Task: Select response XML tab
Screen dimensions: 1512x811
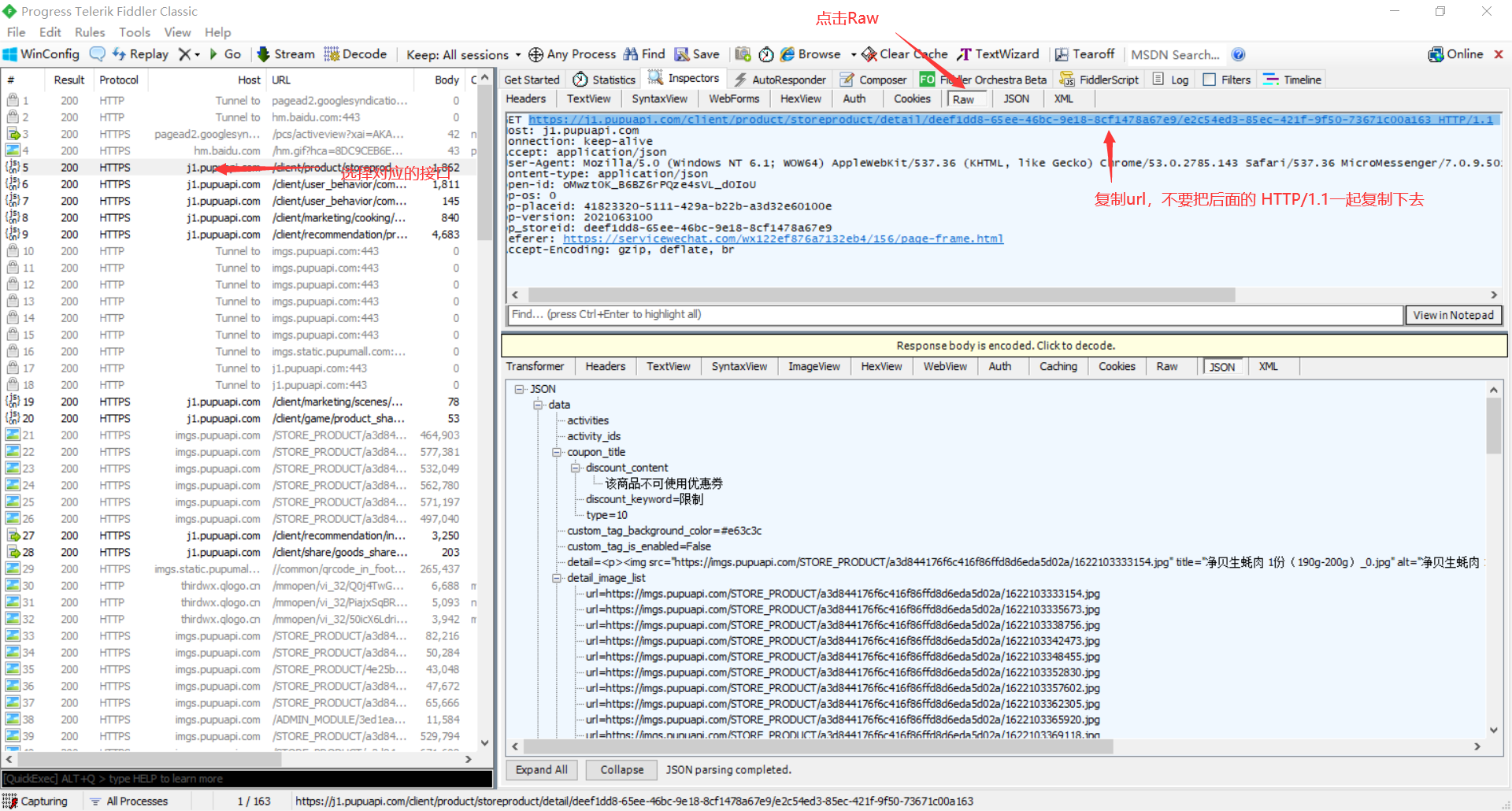Action: coord(1268,367)
